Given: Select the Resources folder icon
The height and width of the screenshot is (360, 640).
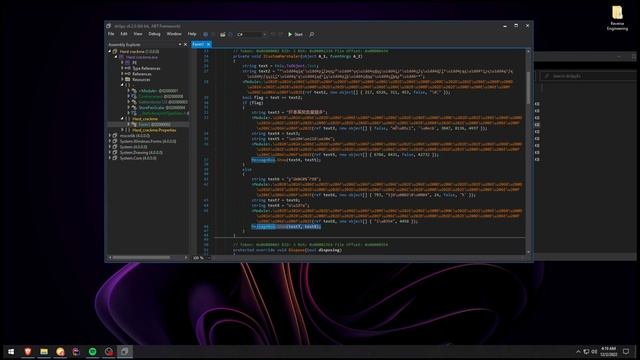Looking at the screenshot, I should tap(127, 80).
